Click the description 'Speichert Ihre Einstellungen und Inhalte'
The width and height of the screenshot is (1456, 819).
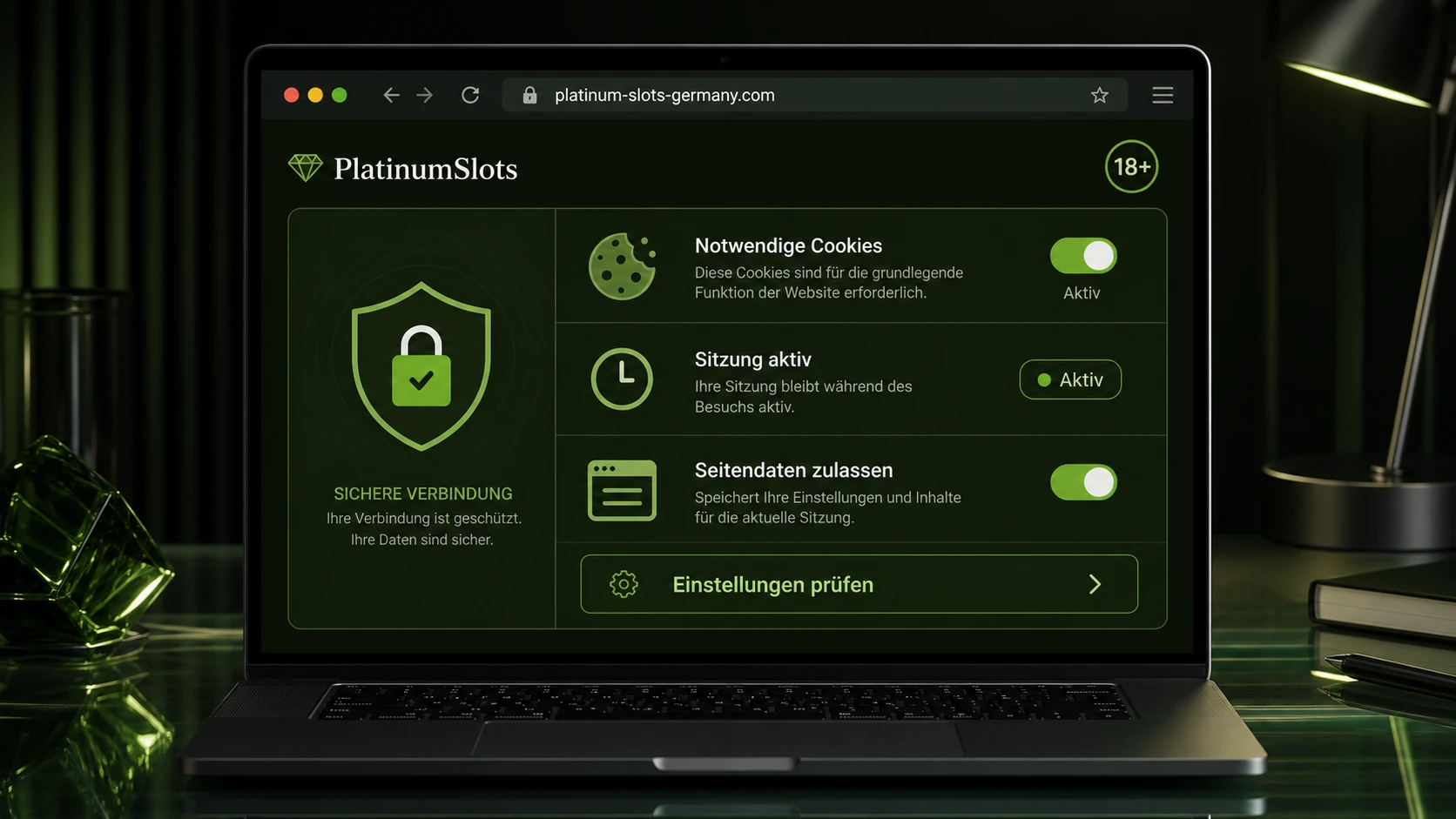827,498
